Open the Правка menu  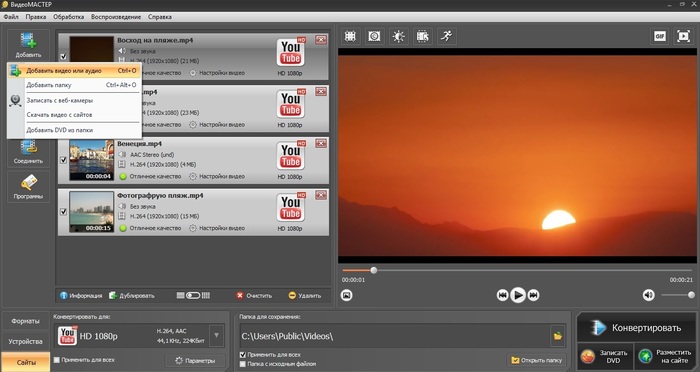36,17
